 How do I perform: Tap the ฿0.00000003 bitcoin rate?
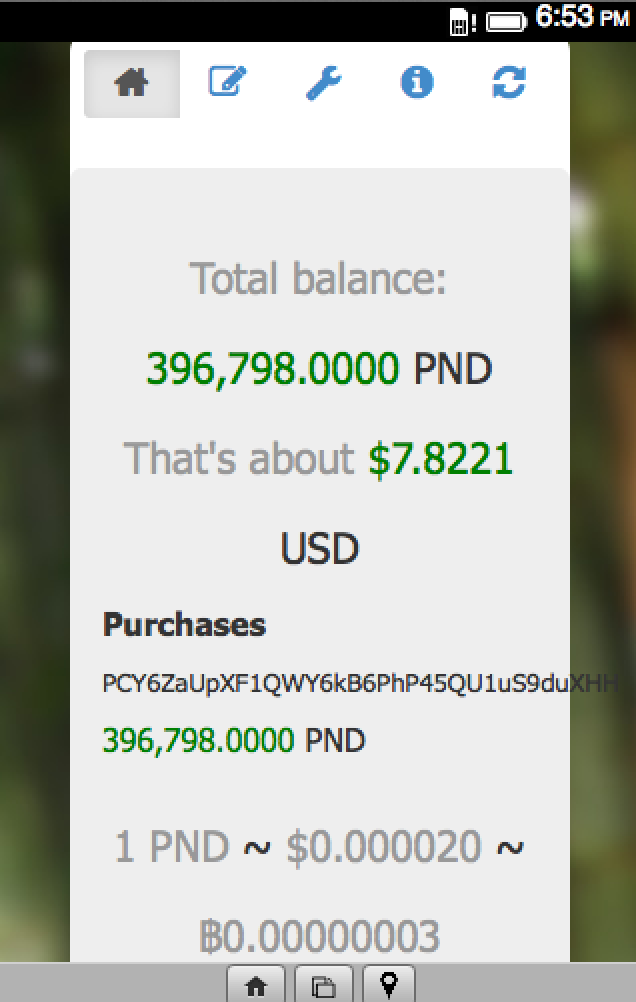[319, 937]
